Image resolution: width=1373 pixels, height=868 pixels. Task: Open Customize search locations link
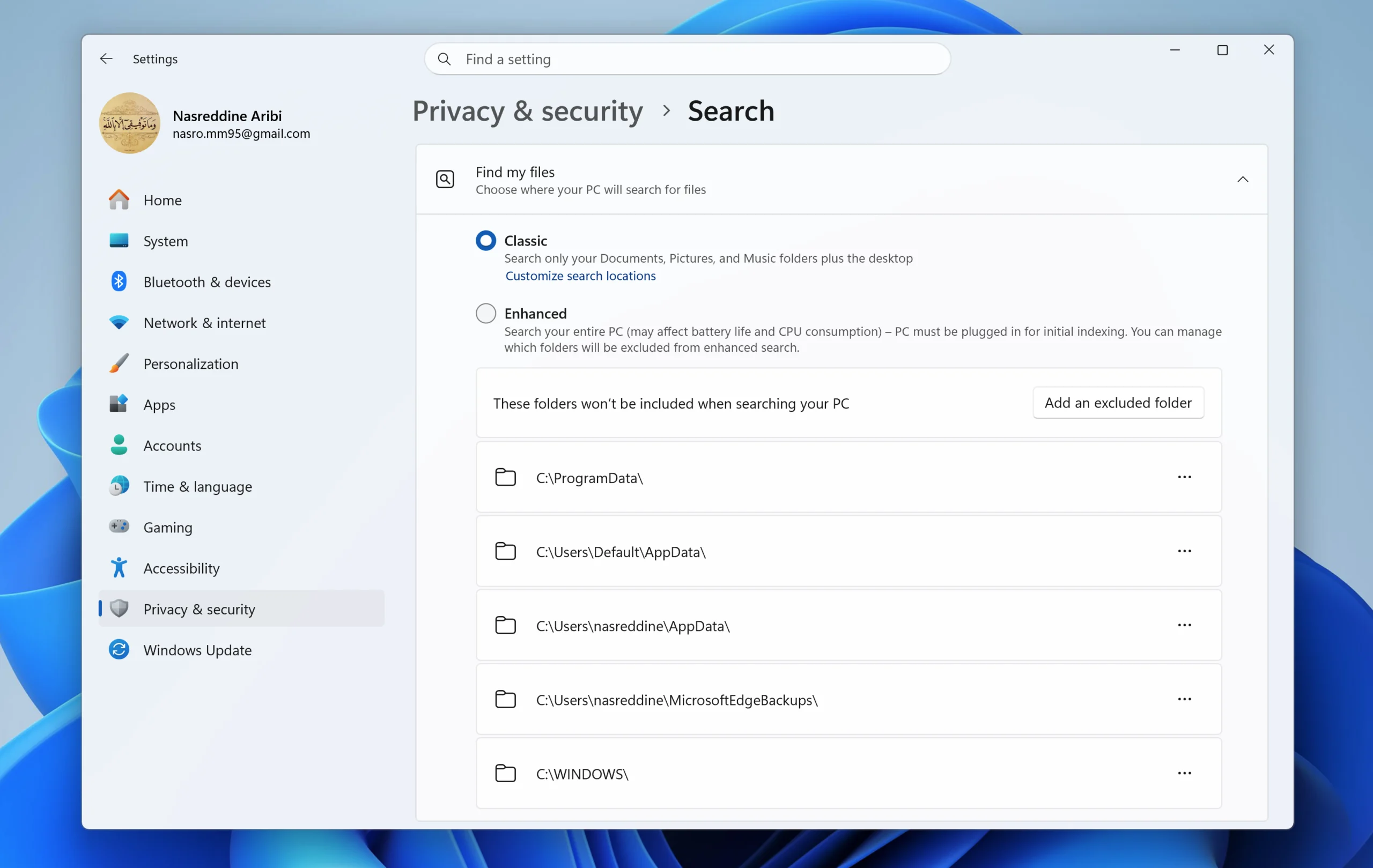coord(580,276)
